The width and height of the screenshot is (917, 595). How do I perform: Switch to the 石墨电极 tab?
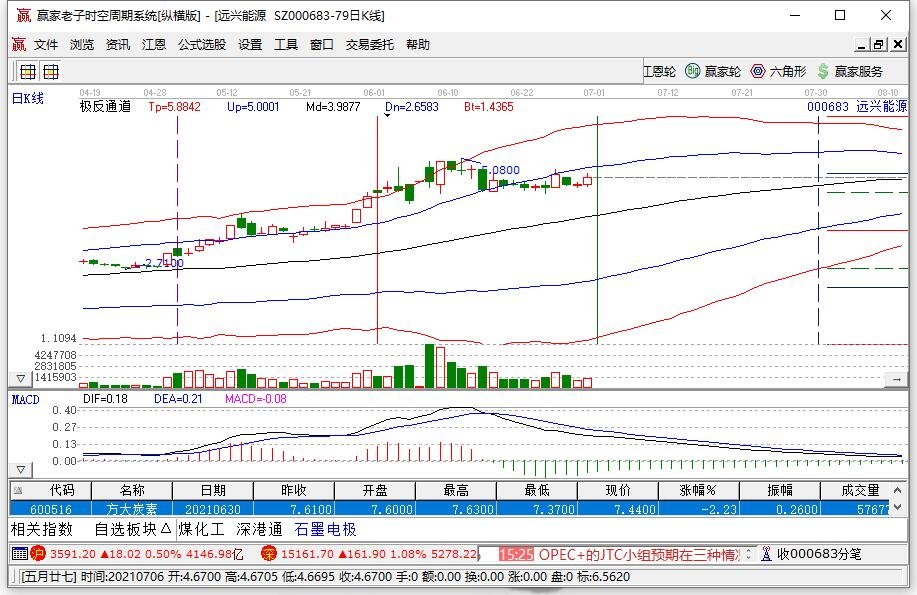tap(326, 529)
